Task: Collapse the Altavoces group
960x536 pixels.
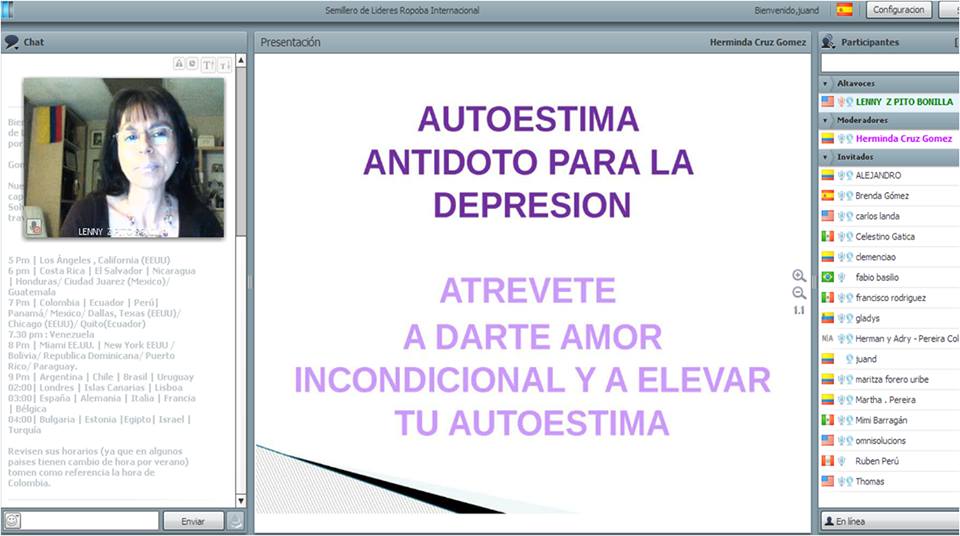Action: 825,84
